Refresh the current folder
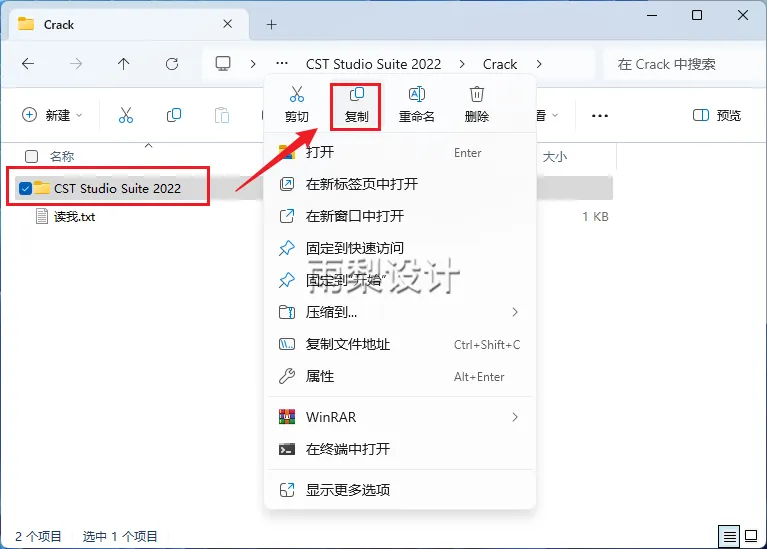 click(172, 64)
